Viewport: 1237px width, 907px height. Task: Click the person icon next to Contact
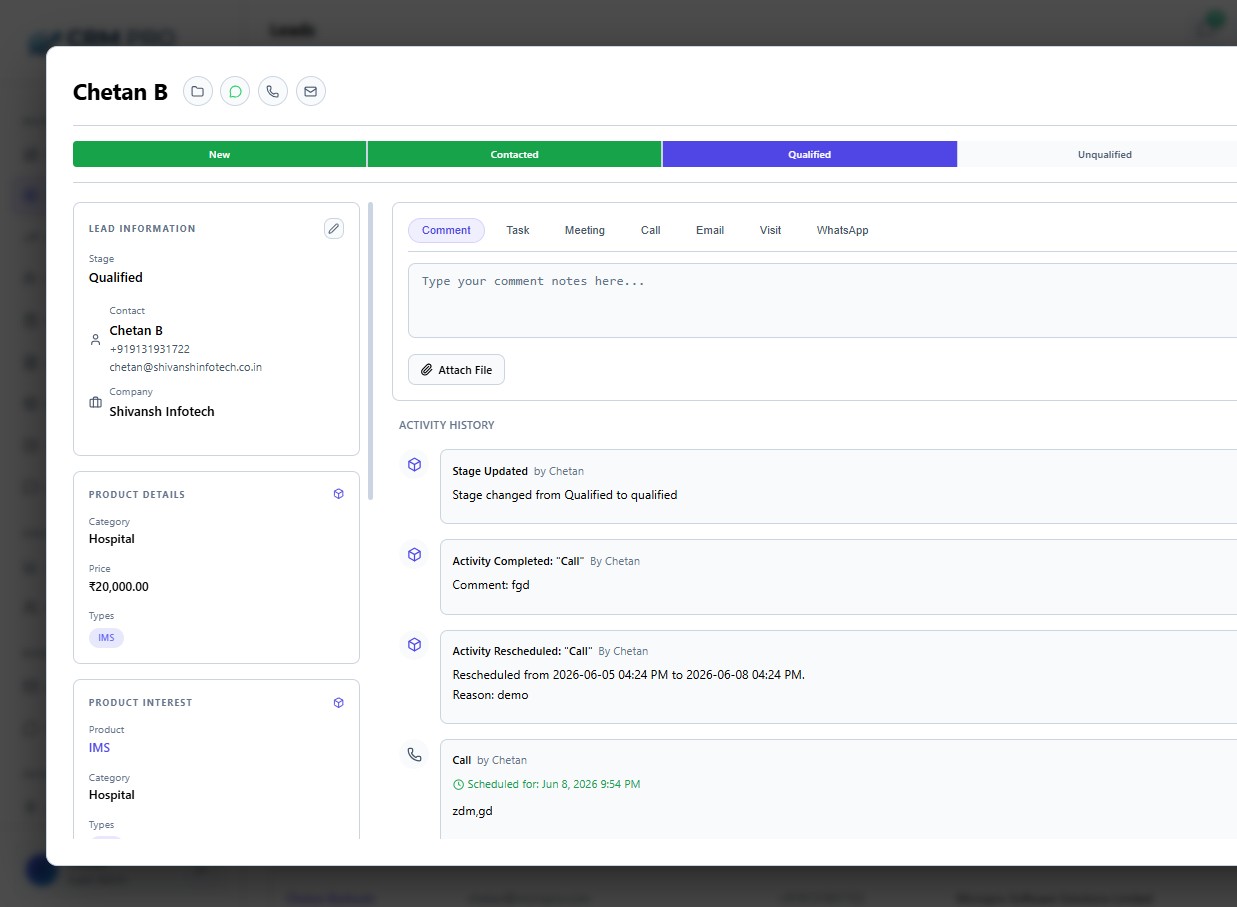[96, 340]
